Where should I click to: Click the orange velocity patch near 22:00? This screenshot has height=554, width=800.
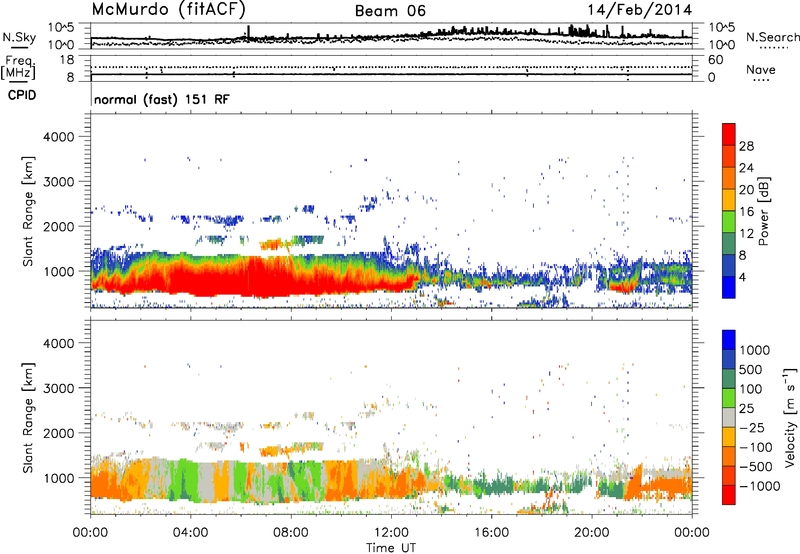tap(658, 486)
